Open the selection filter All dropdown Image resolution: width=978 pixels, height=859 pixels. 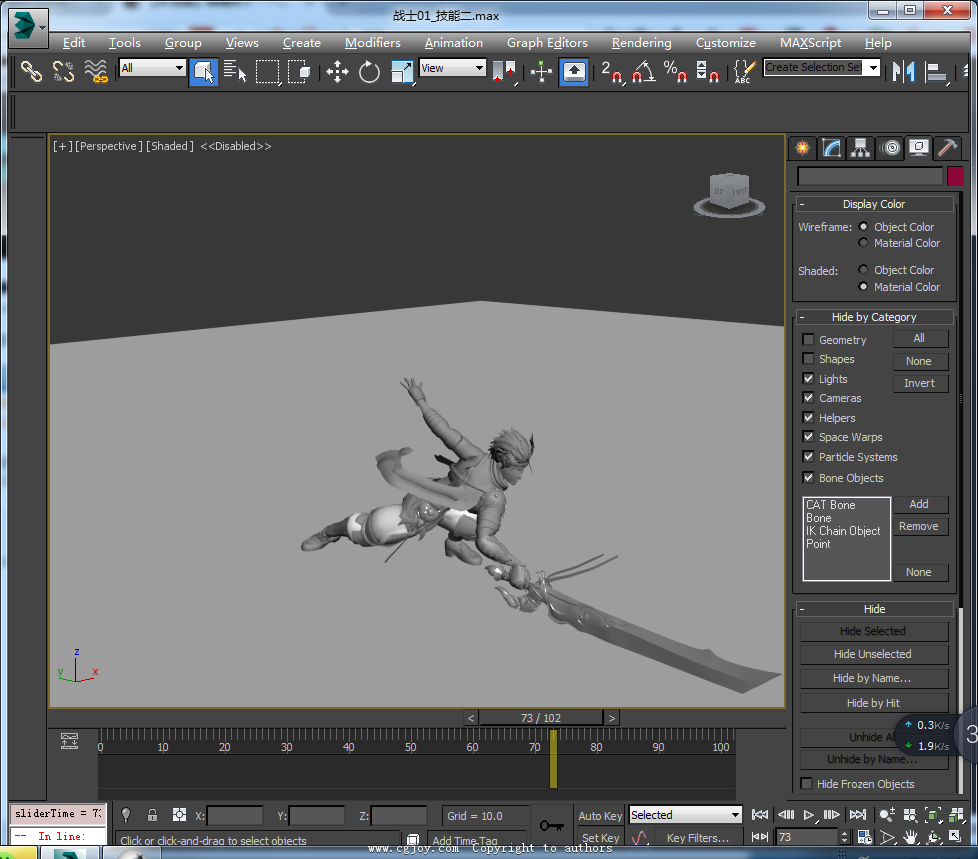[x=152, y=68]
